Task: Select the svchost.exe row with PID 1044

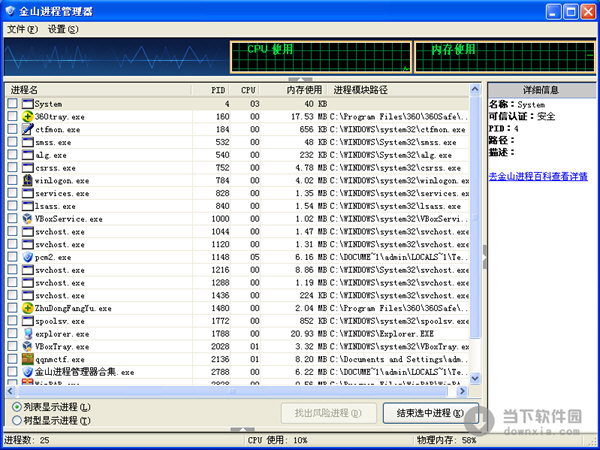Action: point(238,232)
